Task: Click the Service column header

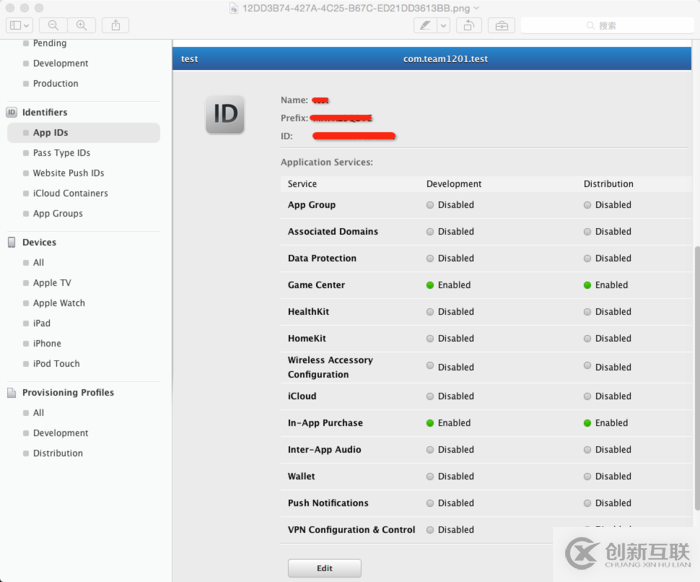Action: tap(302, 184)
